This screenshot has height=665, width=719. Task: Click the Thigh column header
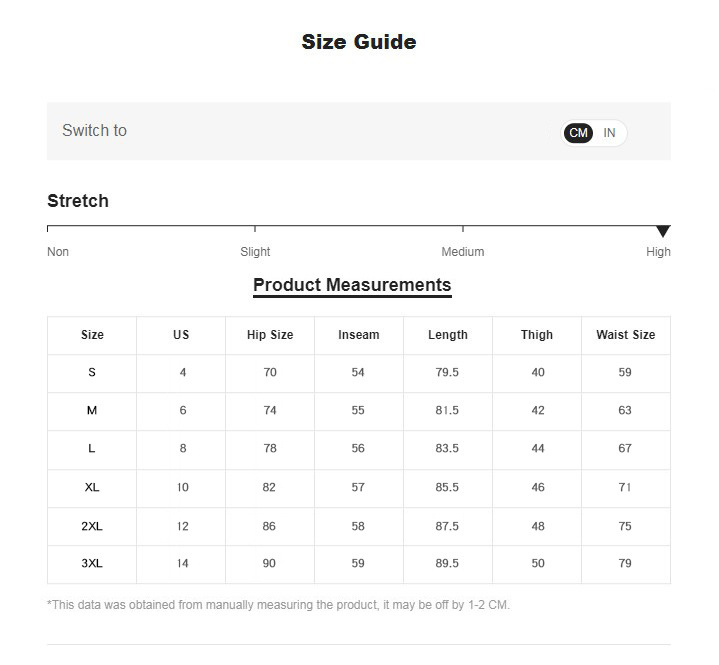point(537,335)
